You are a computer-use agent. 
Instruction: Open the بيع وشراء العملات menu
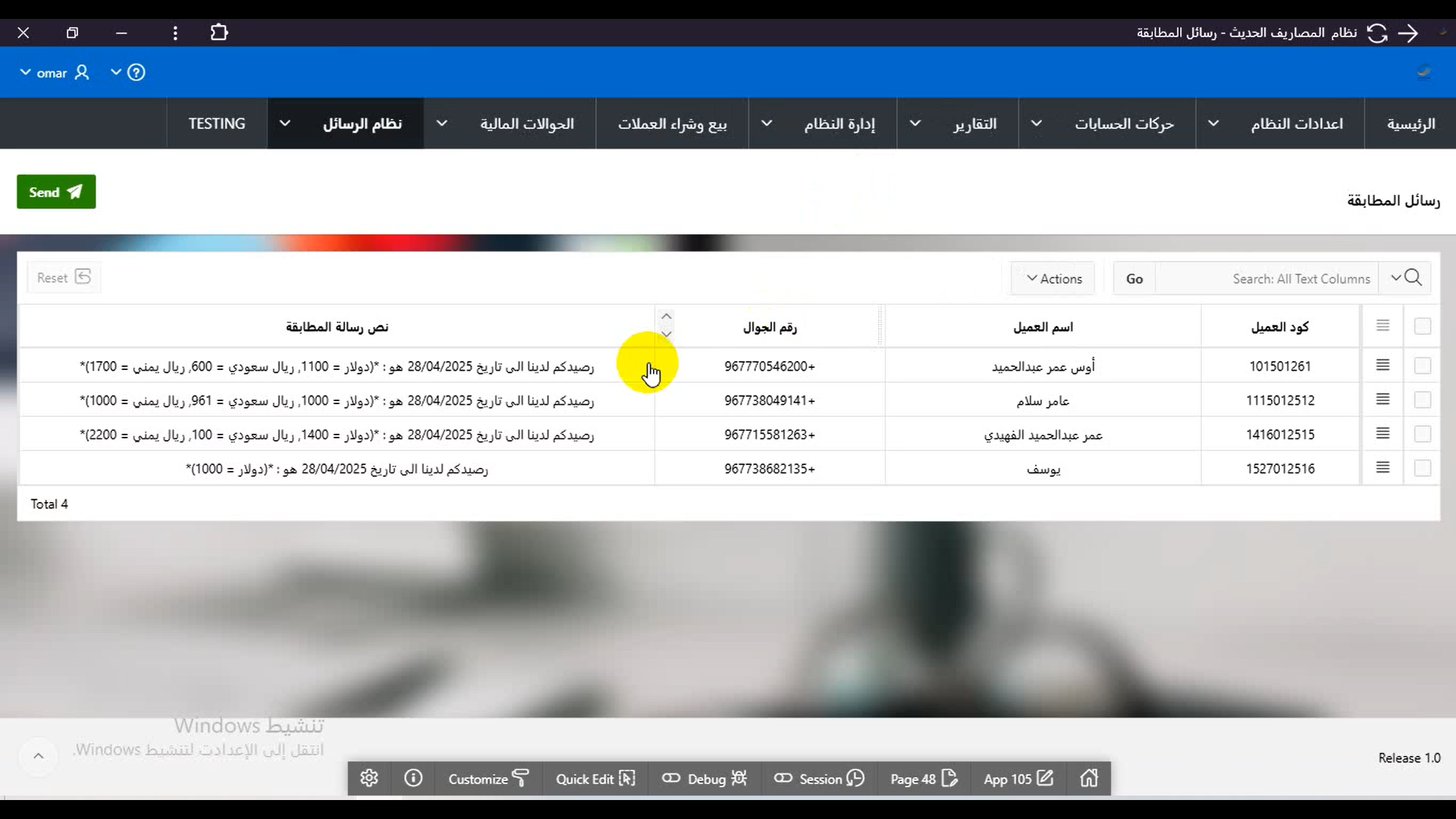pos(672,124)
